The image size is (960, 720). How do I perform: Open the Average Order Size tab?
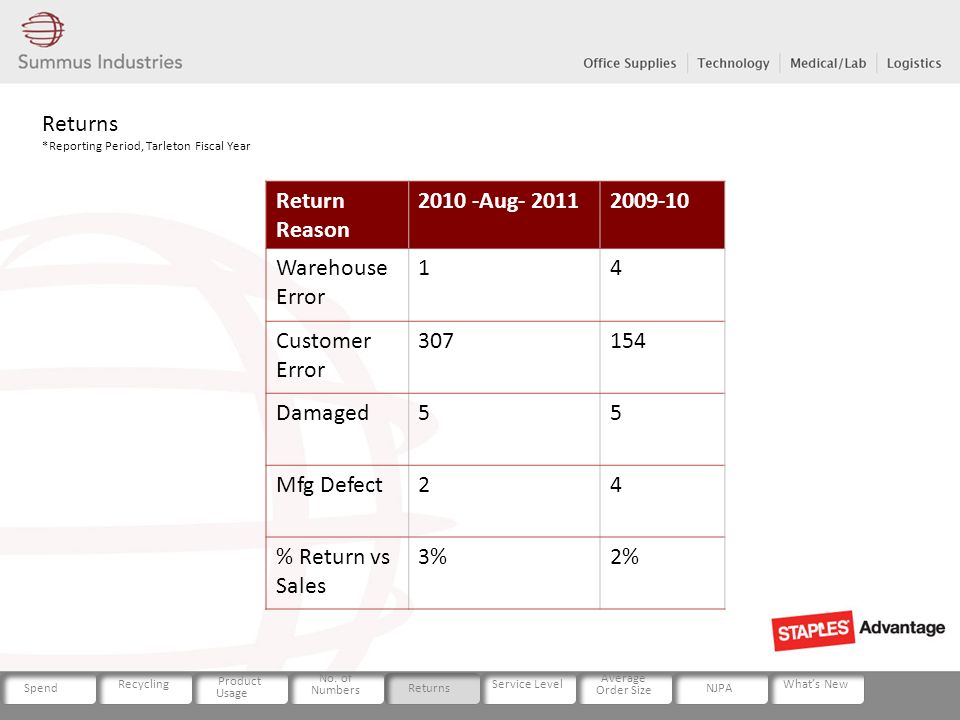pos(626,689)
